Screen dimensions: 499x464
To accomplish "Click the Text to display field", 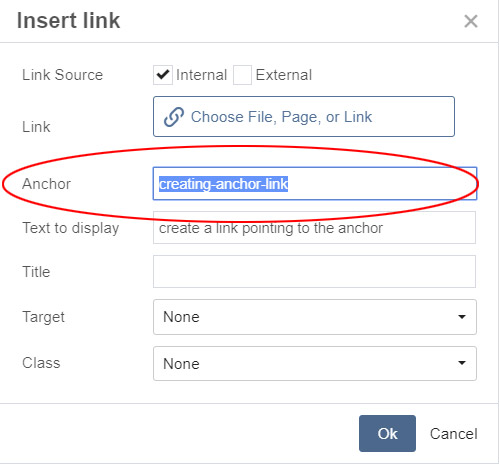I will click(x=314, y=228).
